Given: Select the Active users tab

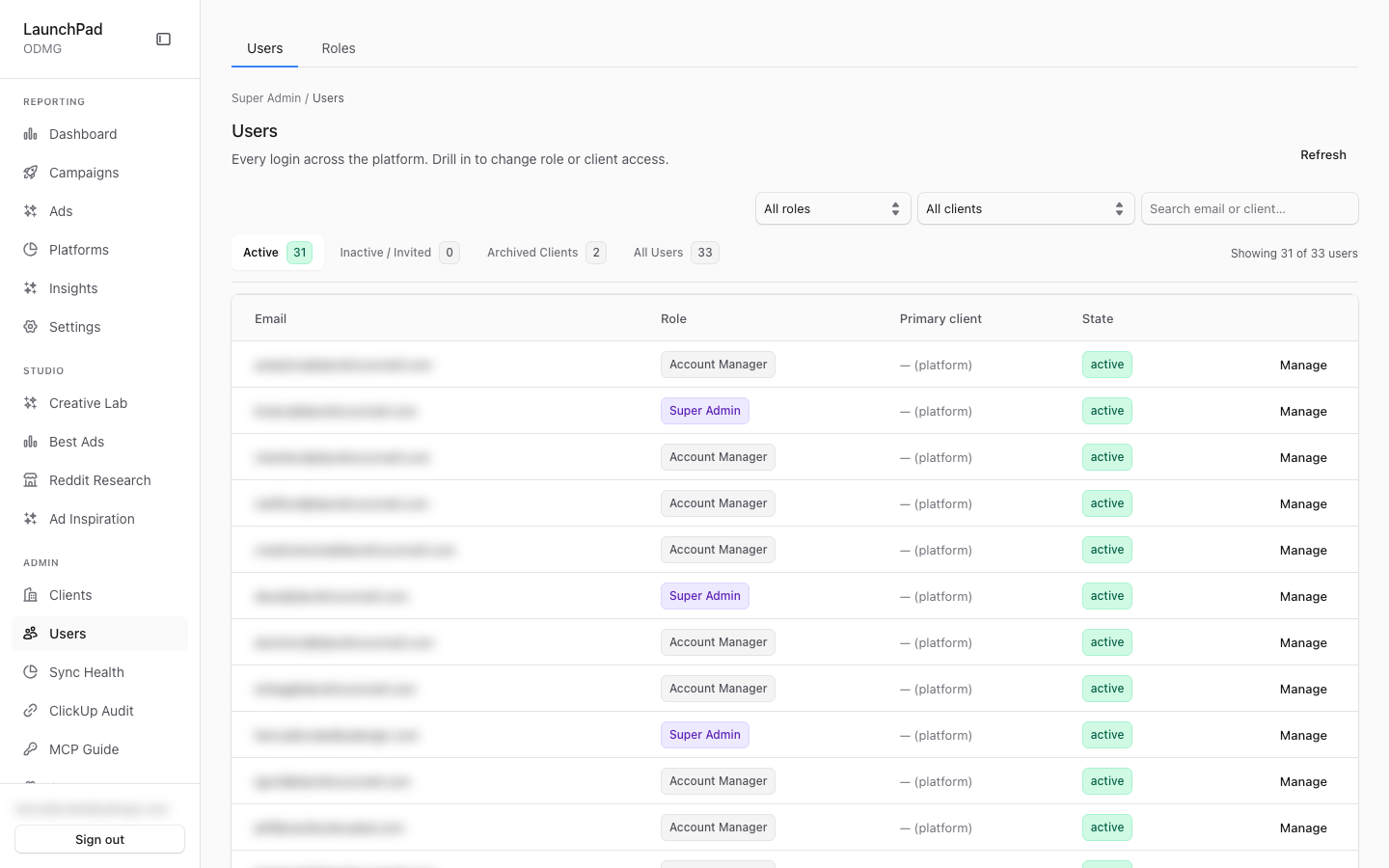Looking at the screenshot, I should point(278,253).
